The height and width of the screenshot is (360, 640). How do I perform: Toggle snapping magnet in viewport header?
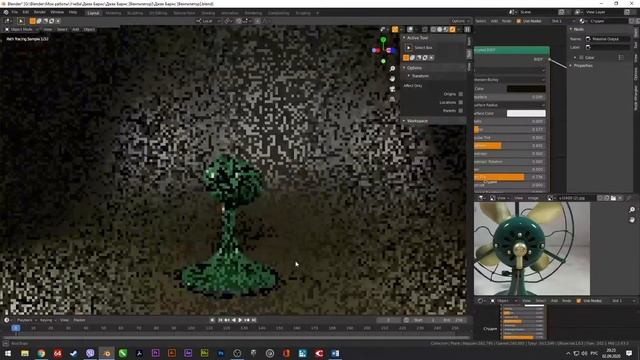pyautogui.click(x=238, y=21)
